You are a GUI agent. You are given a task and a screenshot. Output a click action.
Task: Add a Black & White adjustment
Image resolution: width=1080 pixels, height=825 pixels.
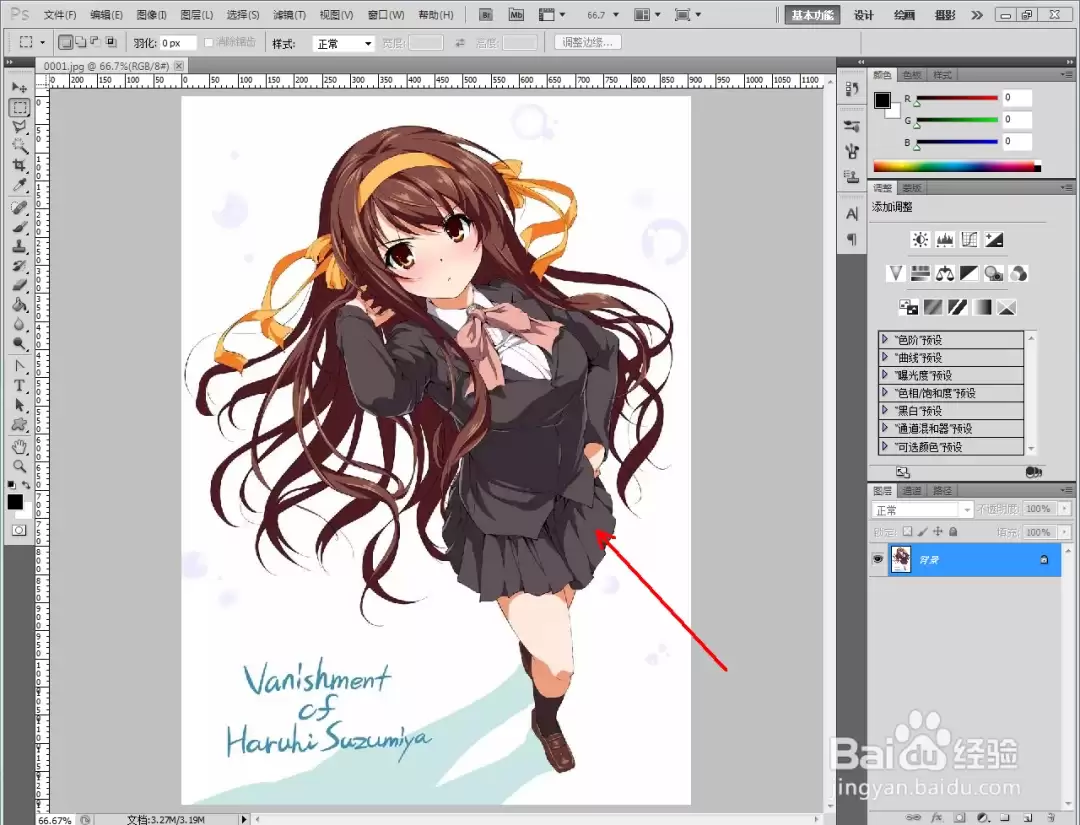pos(969,273)
